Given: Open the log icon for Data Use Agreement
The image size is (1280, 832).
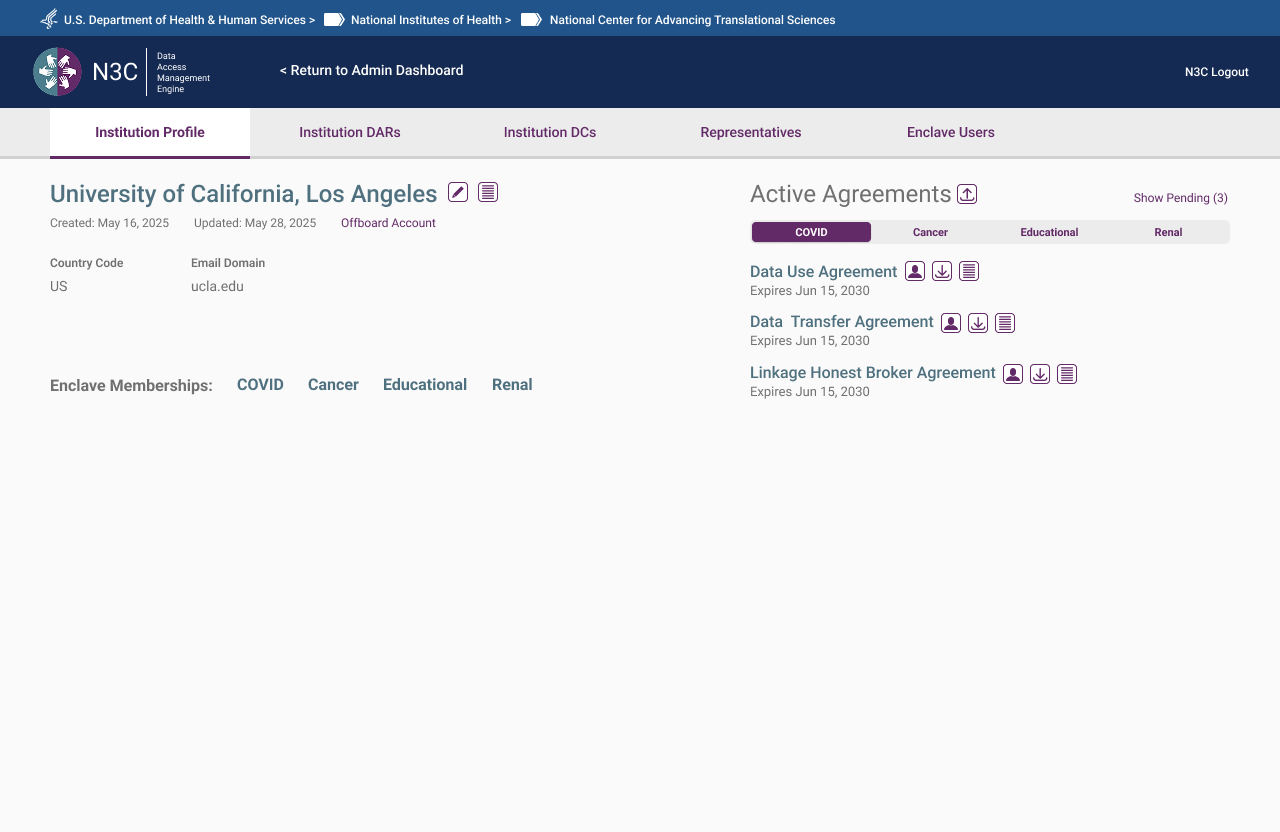Looking at the screenshot, I should pyautogui.click(x=968, y=271).
